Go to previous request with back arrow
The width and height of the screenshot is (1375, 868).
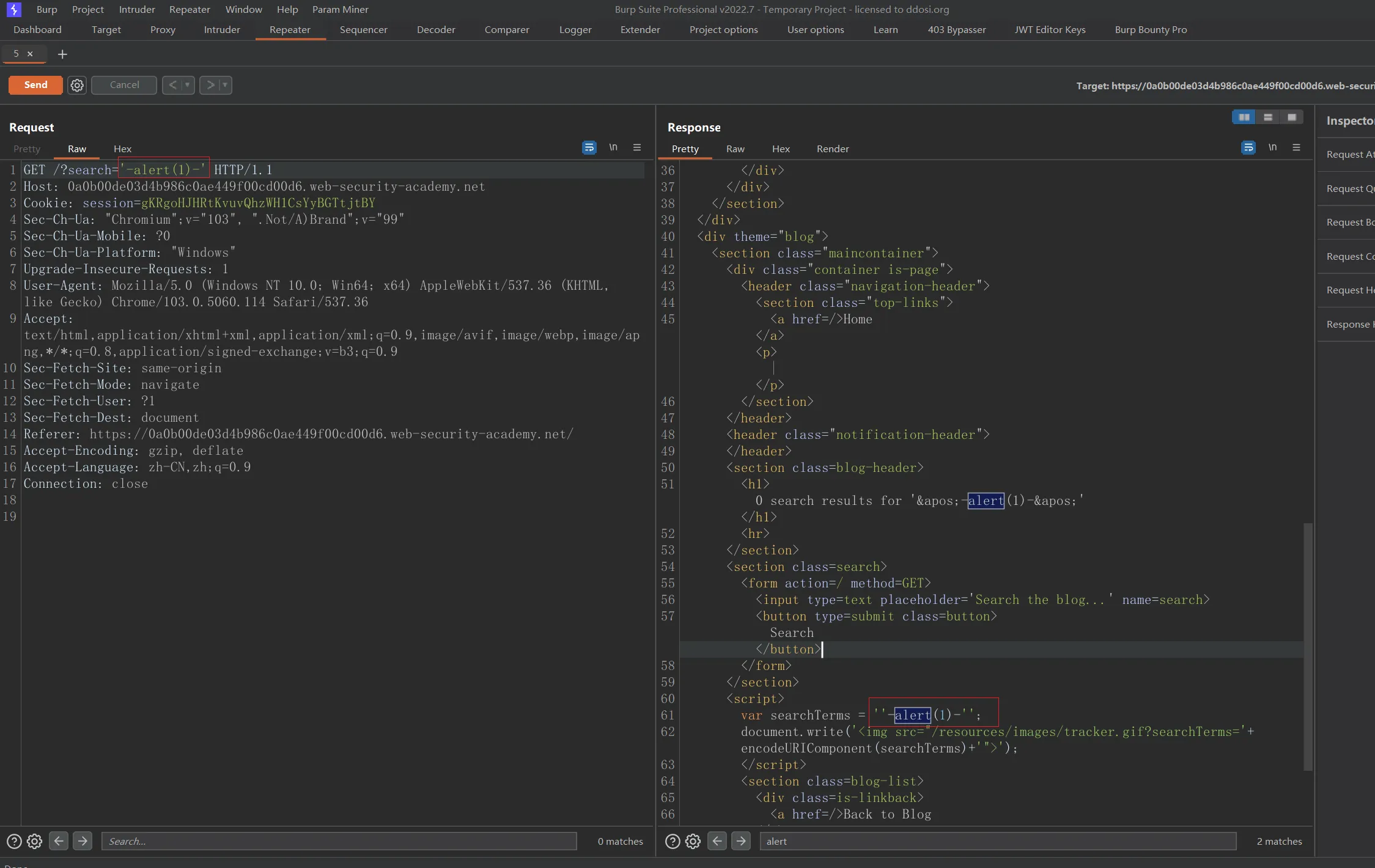[x=172, y=85]
